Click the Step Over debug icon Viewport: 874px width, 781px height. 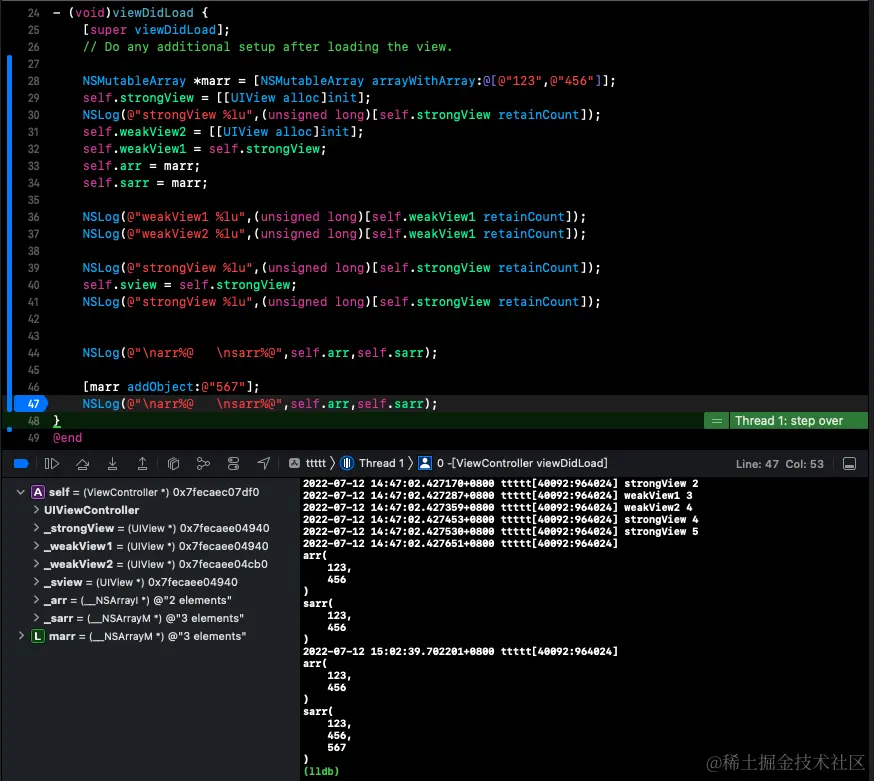tap(82, 463)
